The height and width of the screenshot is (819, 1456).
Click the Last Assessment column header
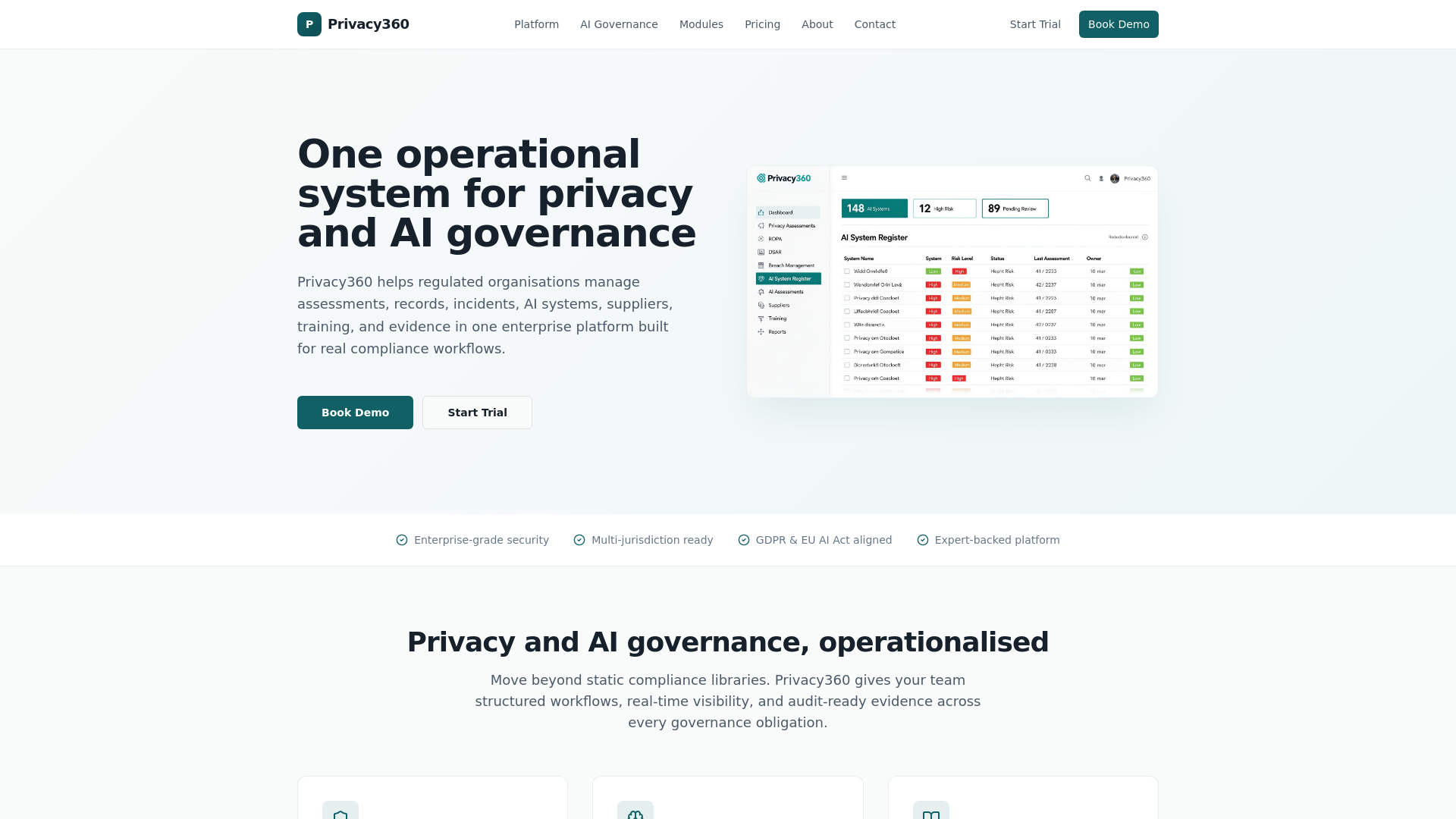pos(1052,259)
